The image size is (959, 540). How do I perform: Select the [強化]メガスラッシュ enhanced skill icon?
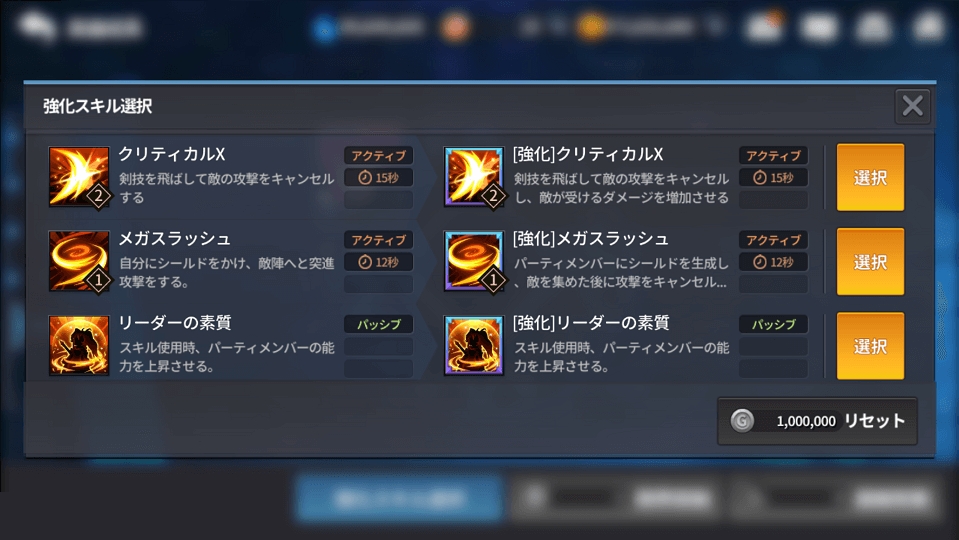pos(474,261)
